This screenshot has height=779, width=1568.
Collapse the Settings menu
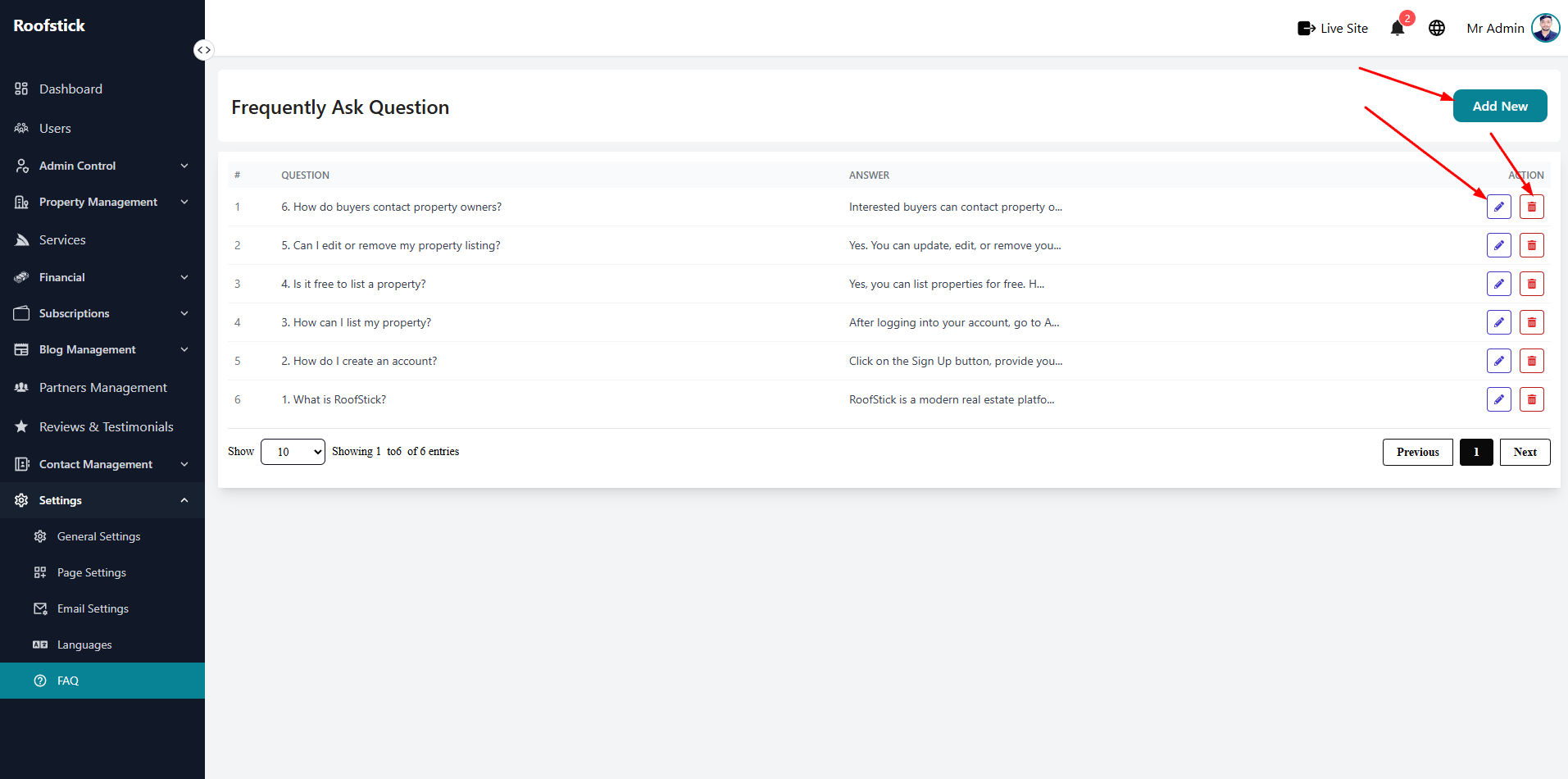[x=102, y=500]
